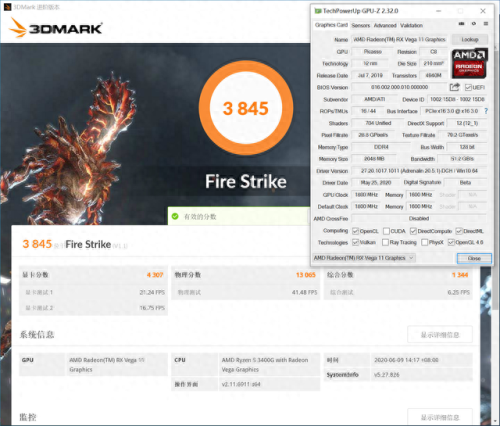The height and width of the screenshot is (426, 500).
Task: Toggle the UEFI checkbox
Action: pyautogui.click(x=468, y=87)
